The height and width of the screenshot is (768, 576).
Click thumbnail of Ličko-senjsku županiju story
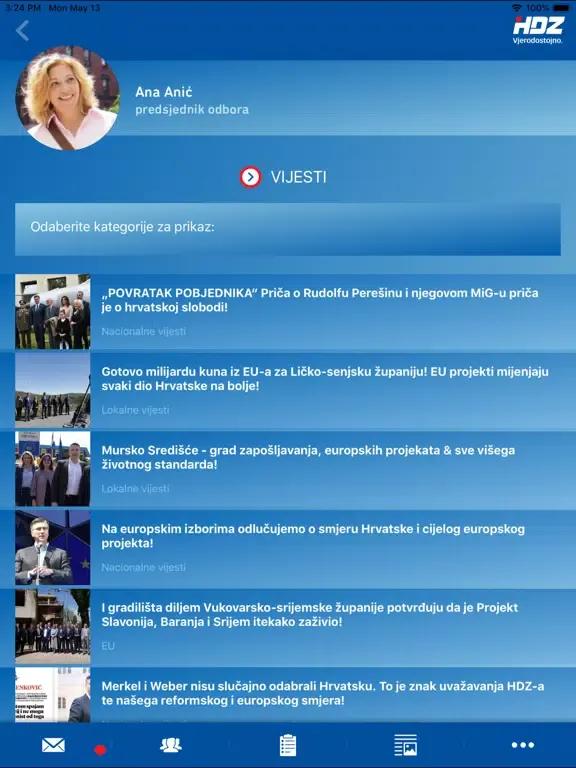point(53,390)
